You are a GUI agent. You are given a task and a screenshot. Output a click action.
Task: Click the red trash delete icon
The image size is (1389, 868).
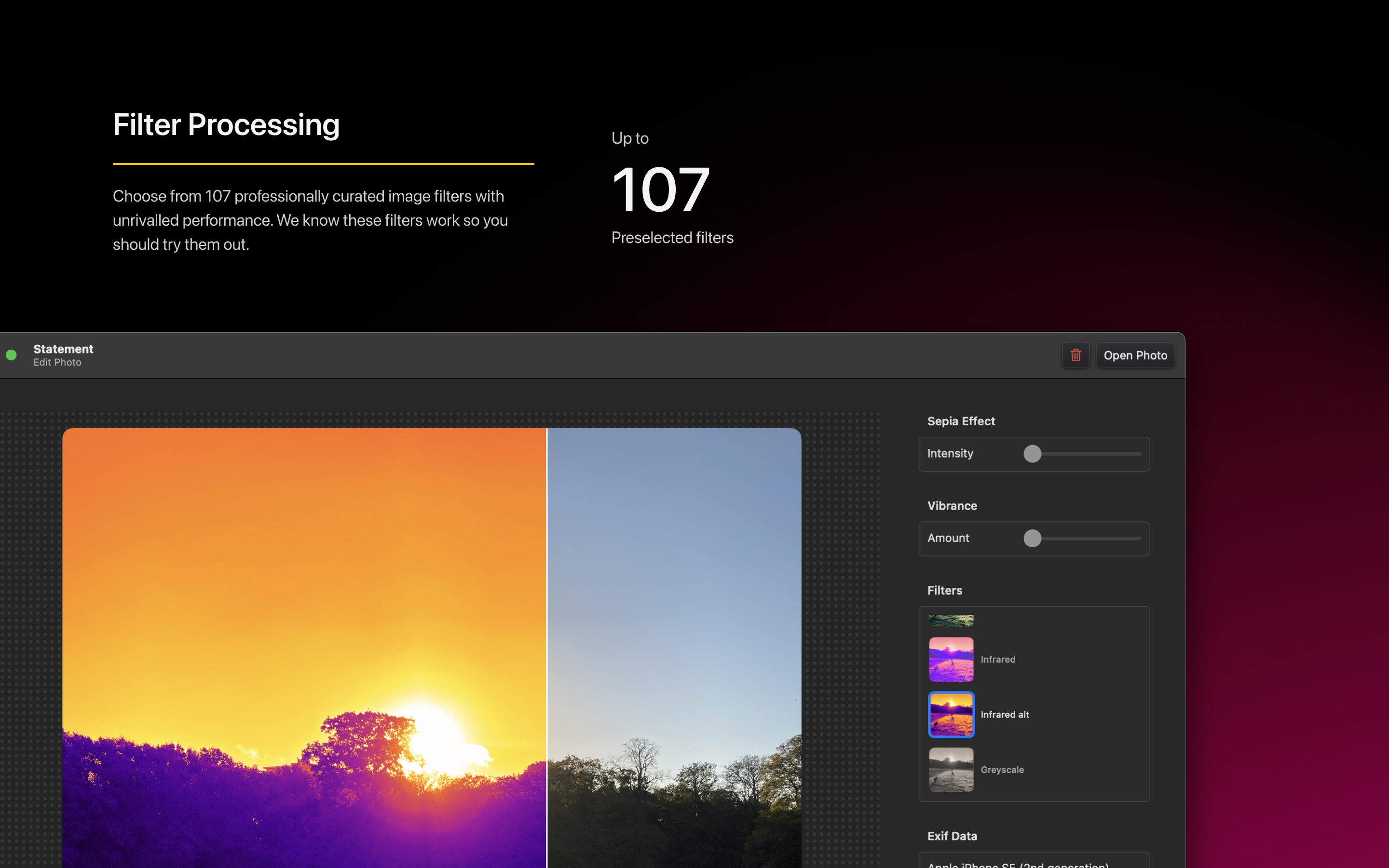[1076, 355]
